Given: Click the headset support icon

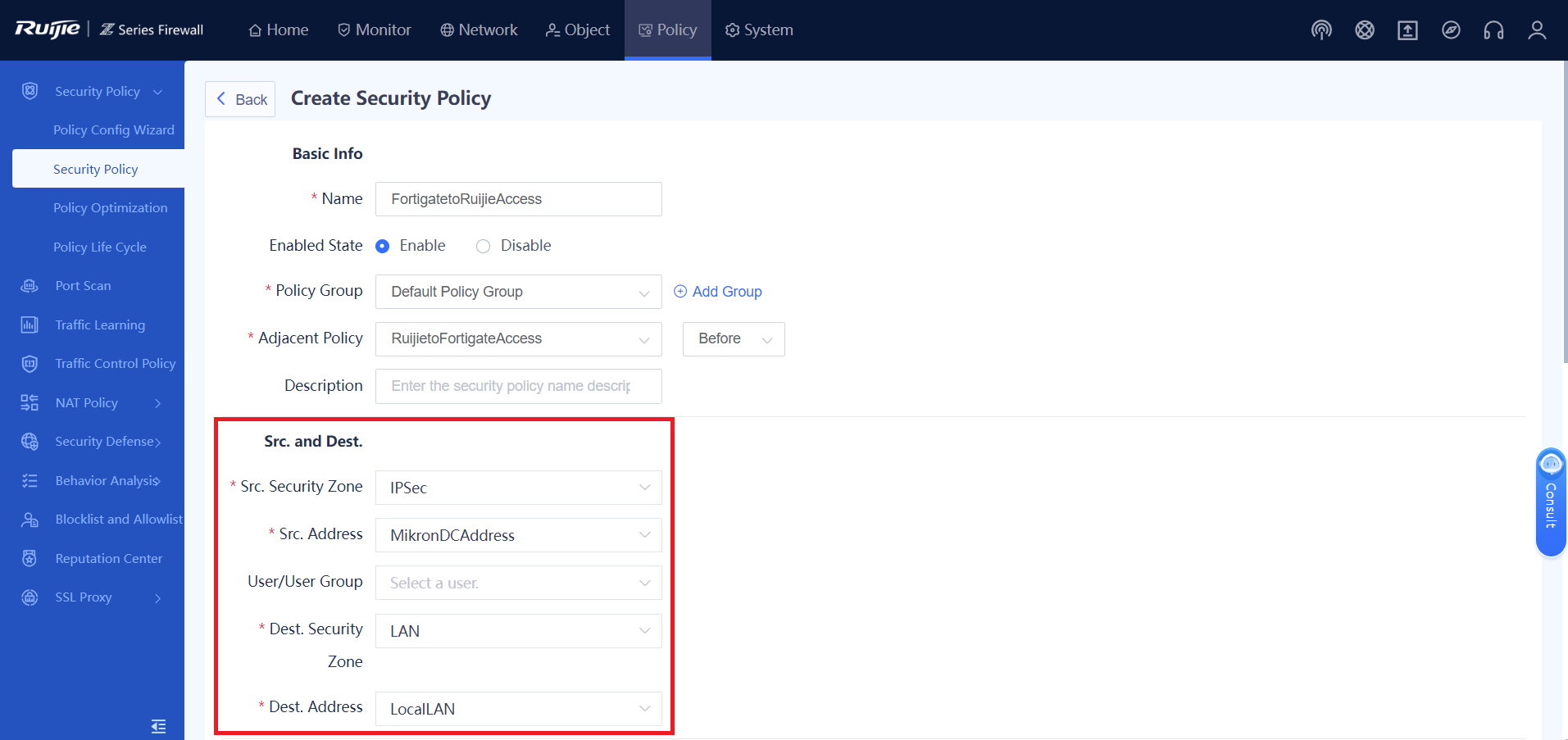Looking at the screenshot, I should pos(1493,30).
